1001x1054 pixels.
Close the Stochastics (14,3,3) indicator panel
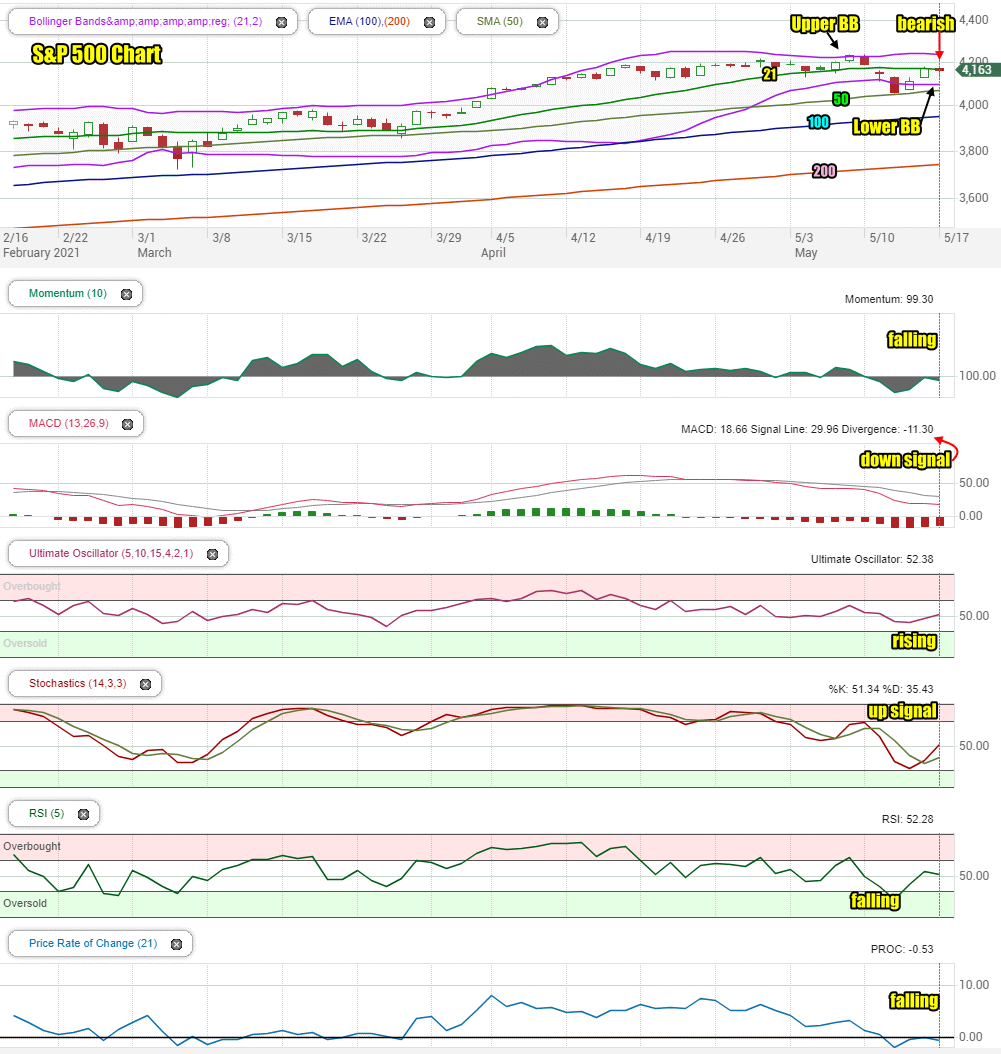[x=145, y=684]
